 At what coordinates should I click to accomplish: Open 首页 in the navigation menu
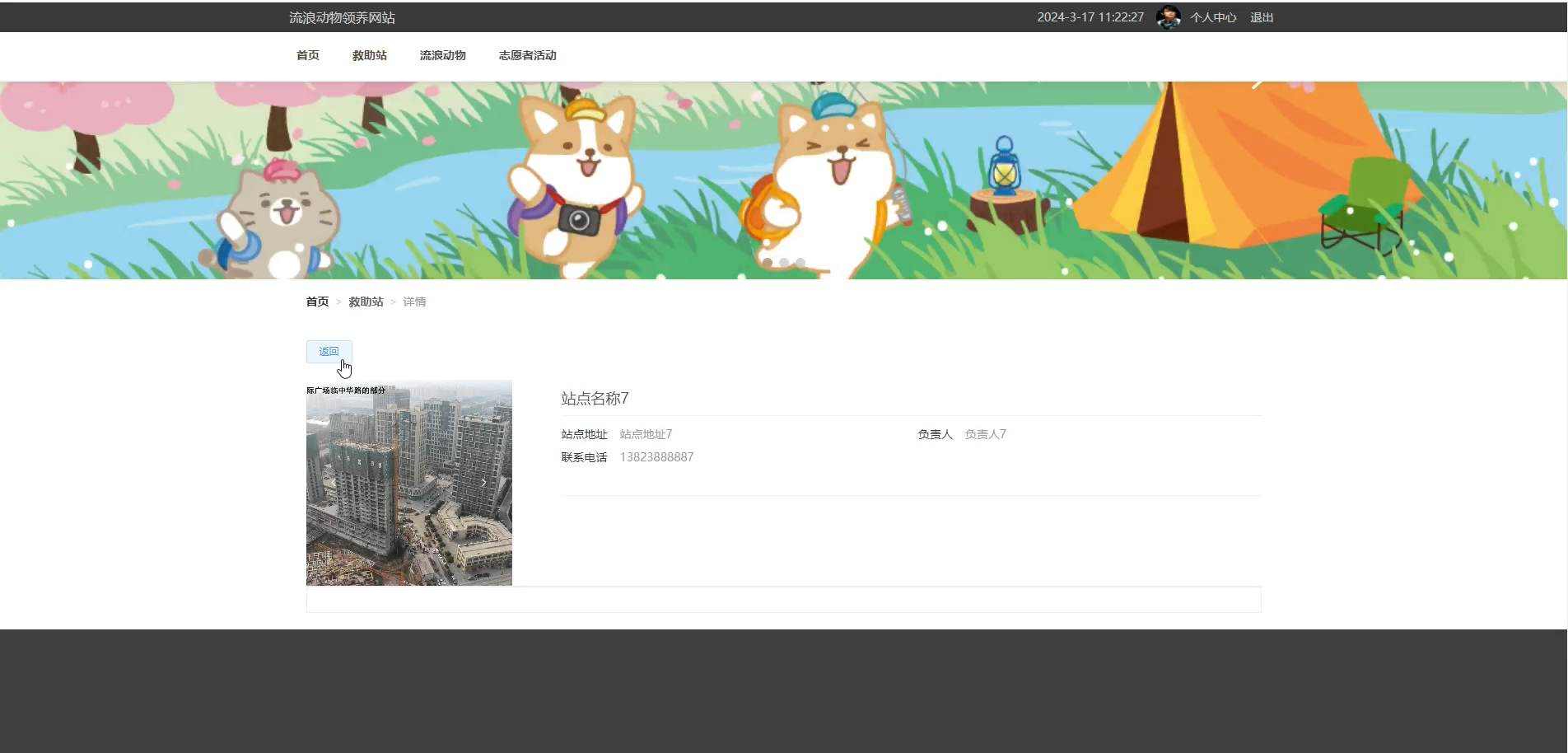pos(308,55)
